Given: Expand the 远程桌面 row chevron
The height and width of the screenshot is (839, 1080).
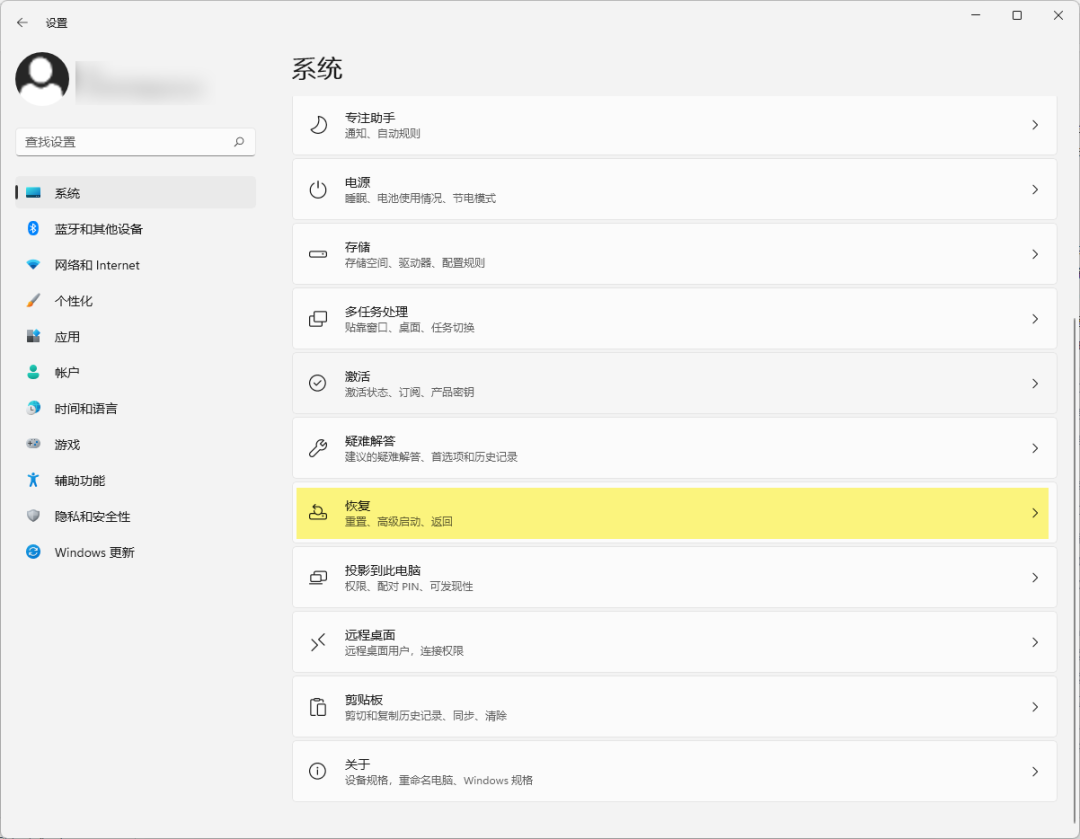Looking at the screenshot, I should 1035,641.
